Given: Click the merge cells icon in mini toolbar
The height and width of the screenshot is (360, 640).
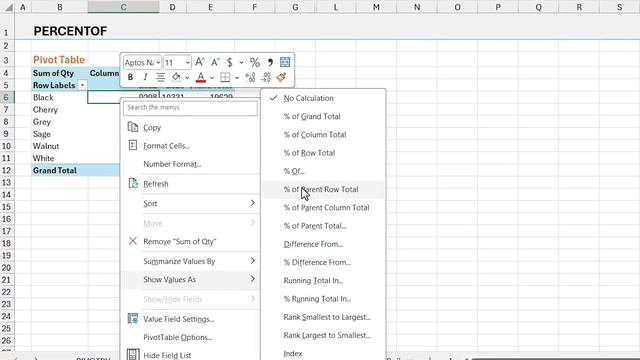Looking at the screenshot, I should [285, 62].
